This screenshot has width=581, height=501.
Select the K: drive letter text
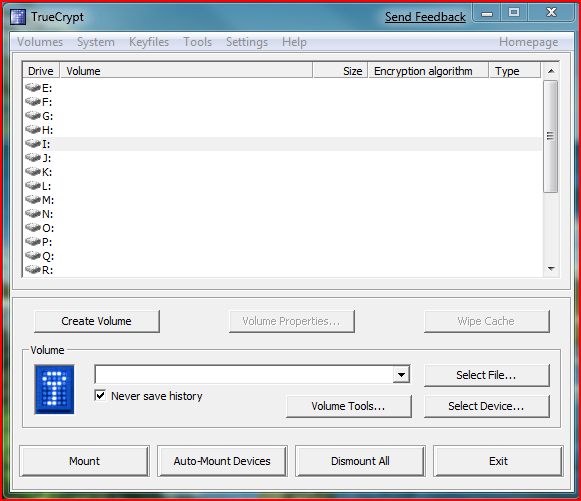(47, 172)
